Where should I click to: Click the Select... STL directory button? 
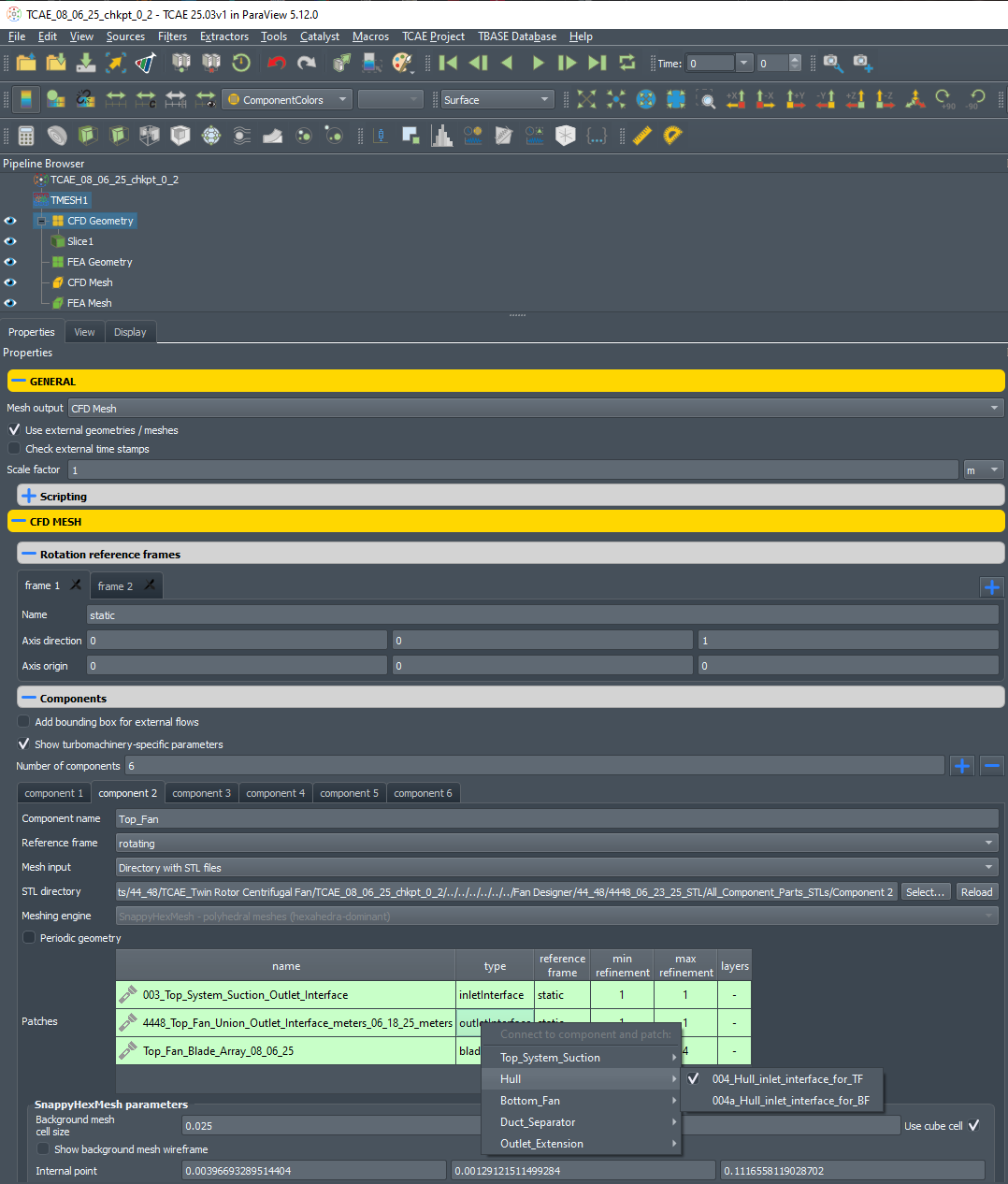click(925, 892)
